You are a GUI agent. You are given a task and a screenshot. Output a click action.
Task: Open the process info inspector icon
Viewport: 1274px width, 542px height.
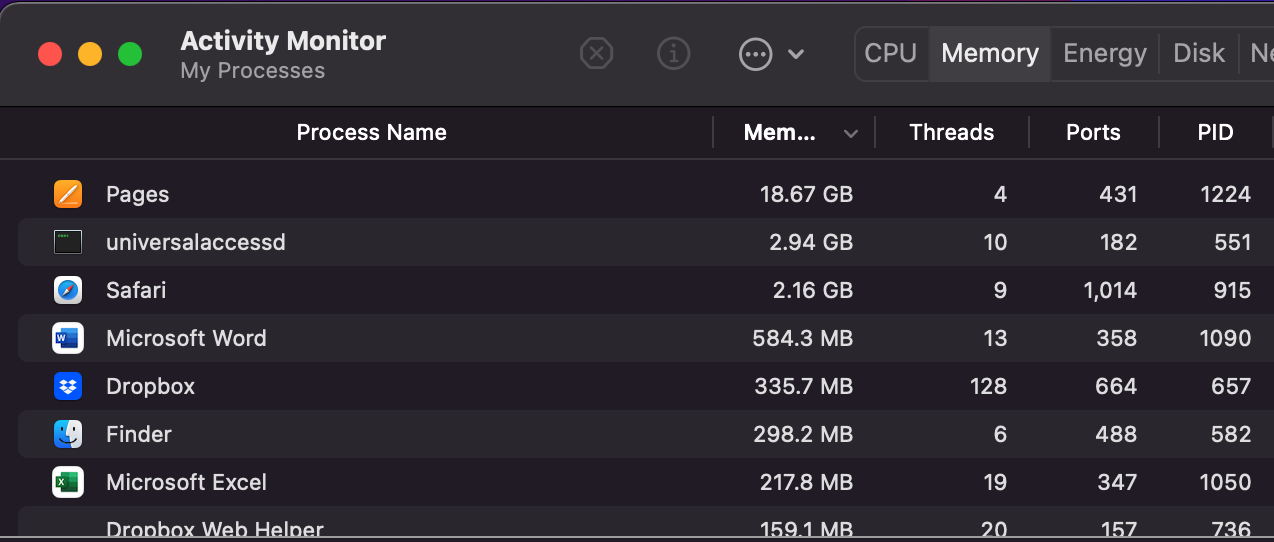(674, 53)
